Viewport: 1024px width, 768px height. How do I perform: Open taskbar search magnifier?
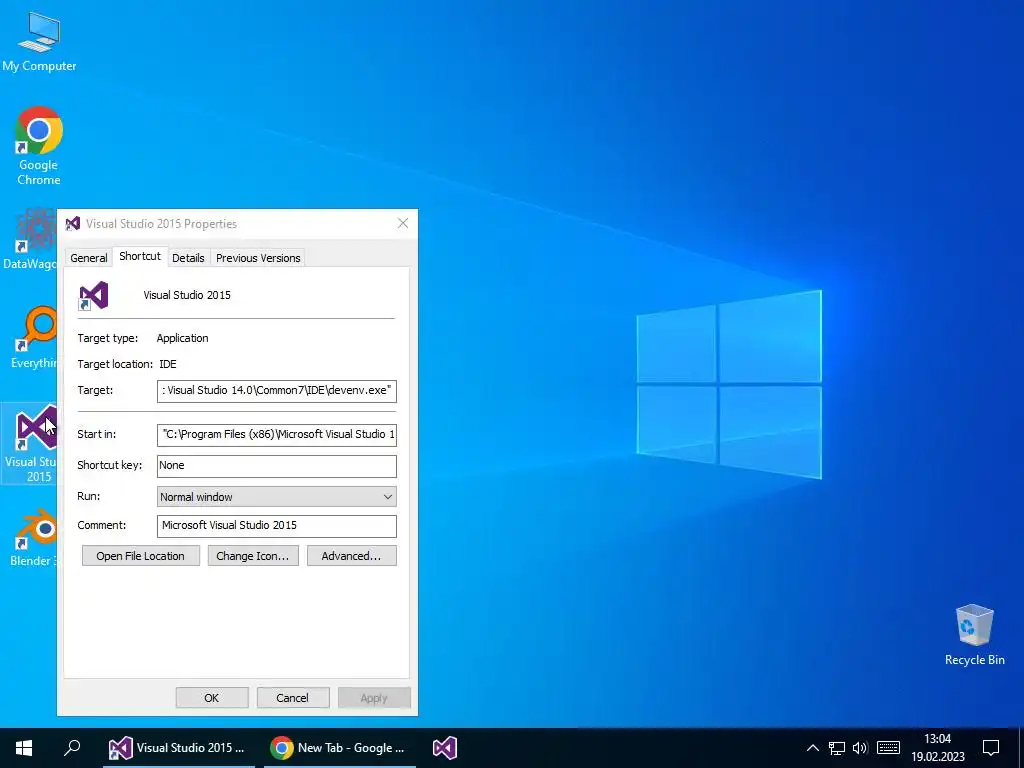pos(72,748)
